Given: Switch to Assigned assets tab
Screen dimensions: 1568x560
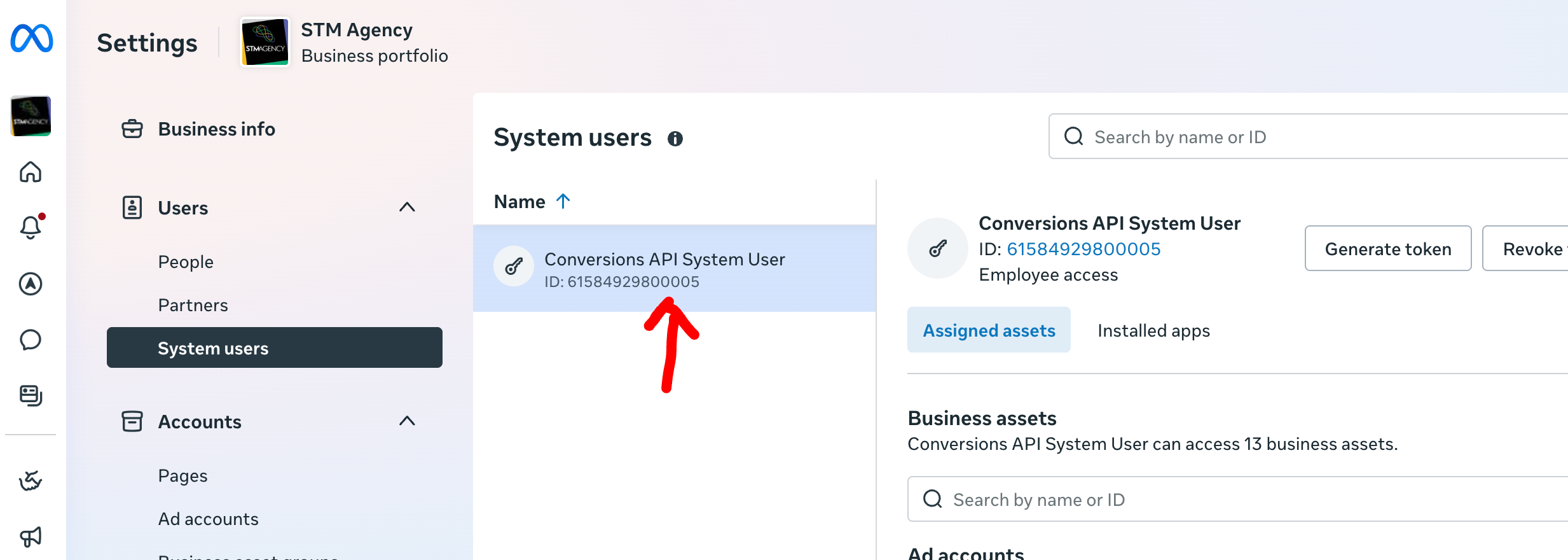Looking at the screenshot, I should 989,330.
